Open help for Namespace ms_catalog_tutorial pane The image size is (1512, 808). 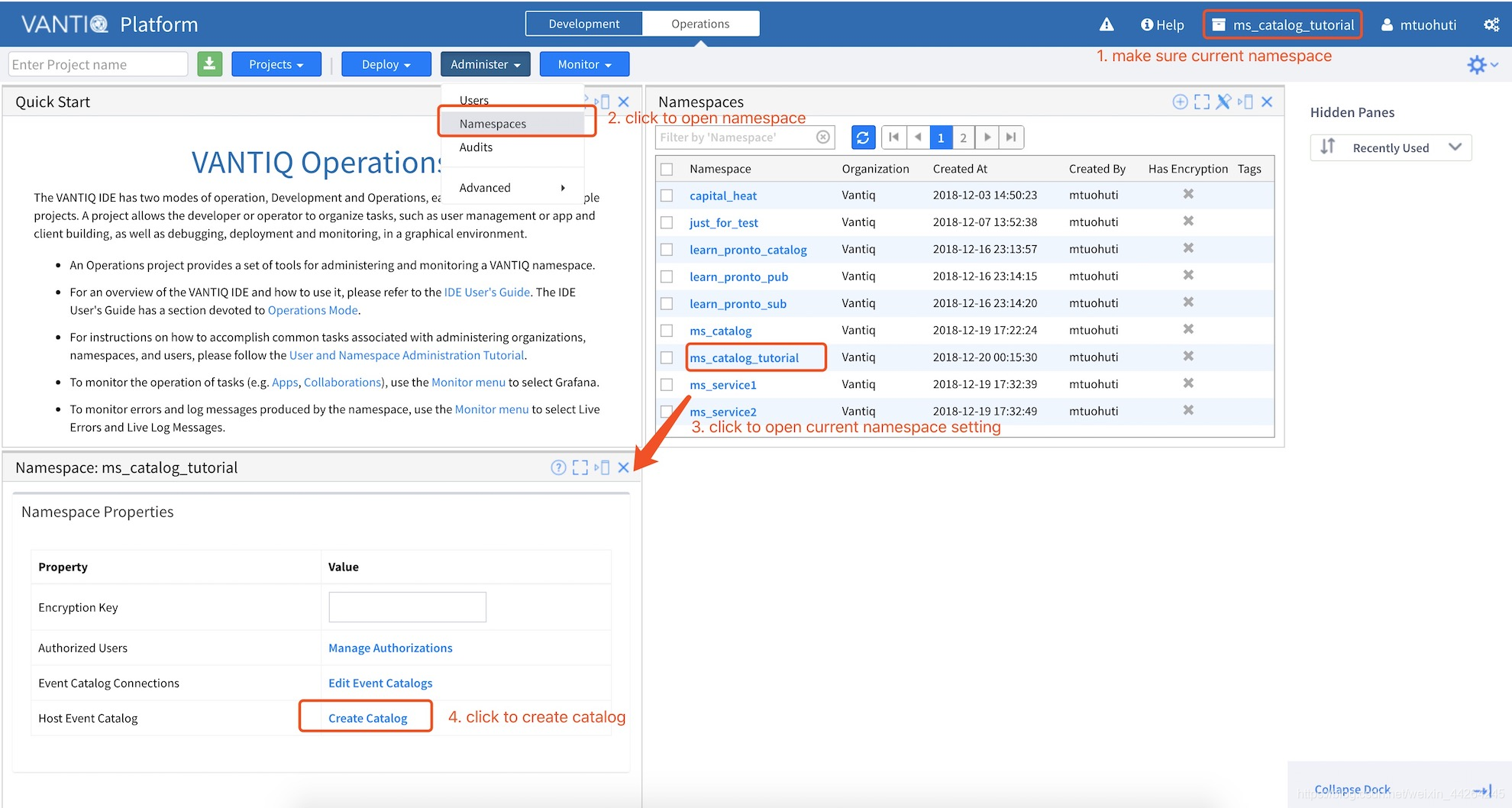558,467
